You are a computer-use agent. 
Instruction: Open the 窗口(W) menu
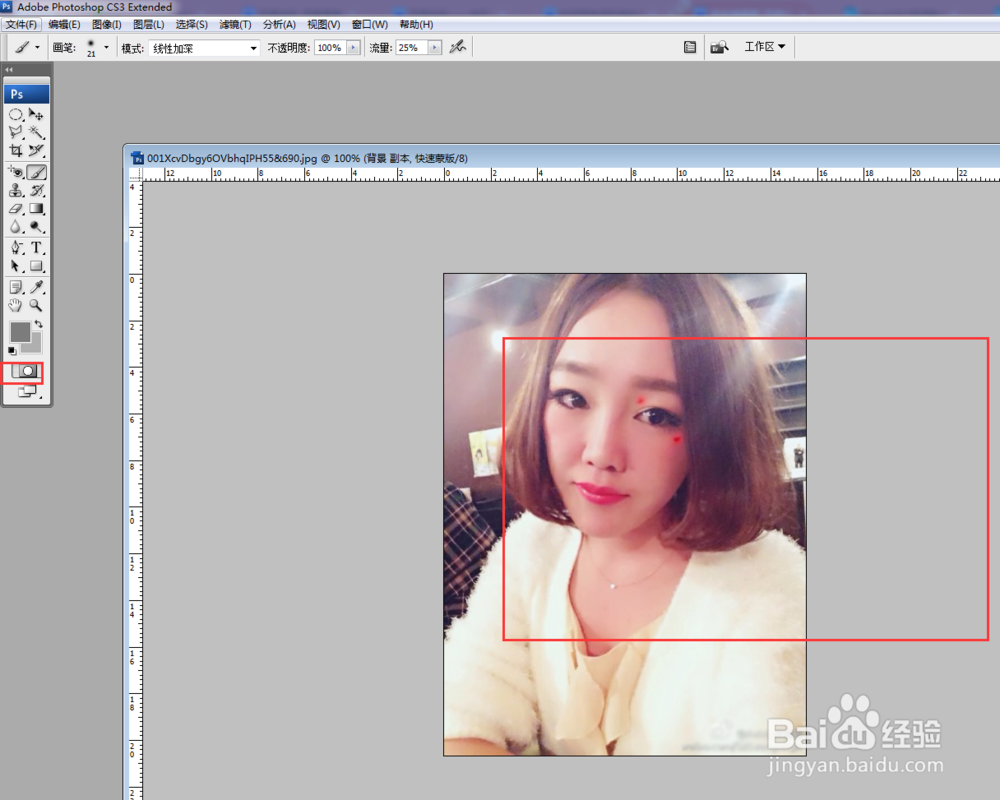click(x=369, y=24)
